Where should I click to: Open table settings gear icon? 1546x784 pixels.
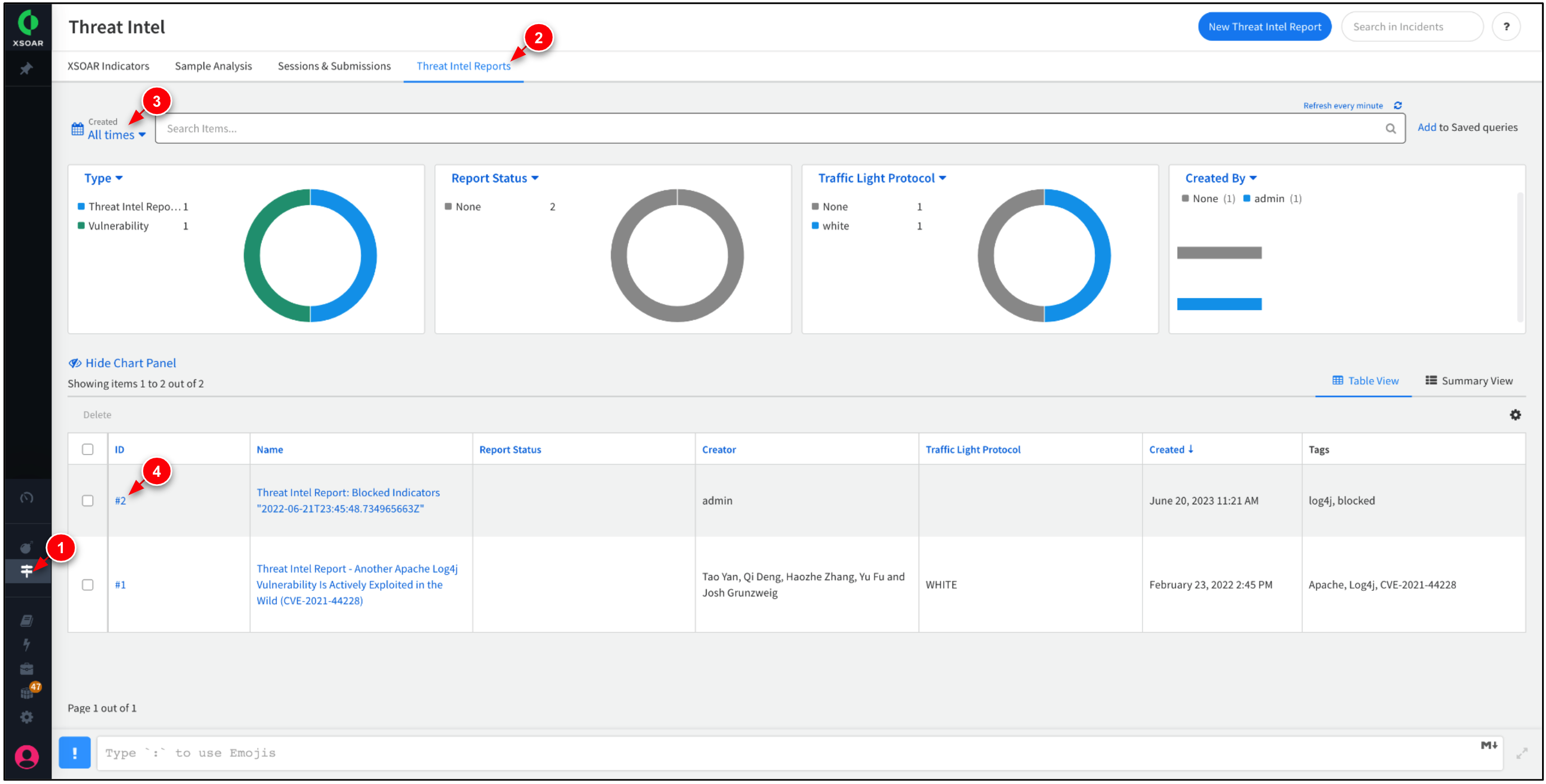(1515, 415)
